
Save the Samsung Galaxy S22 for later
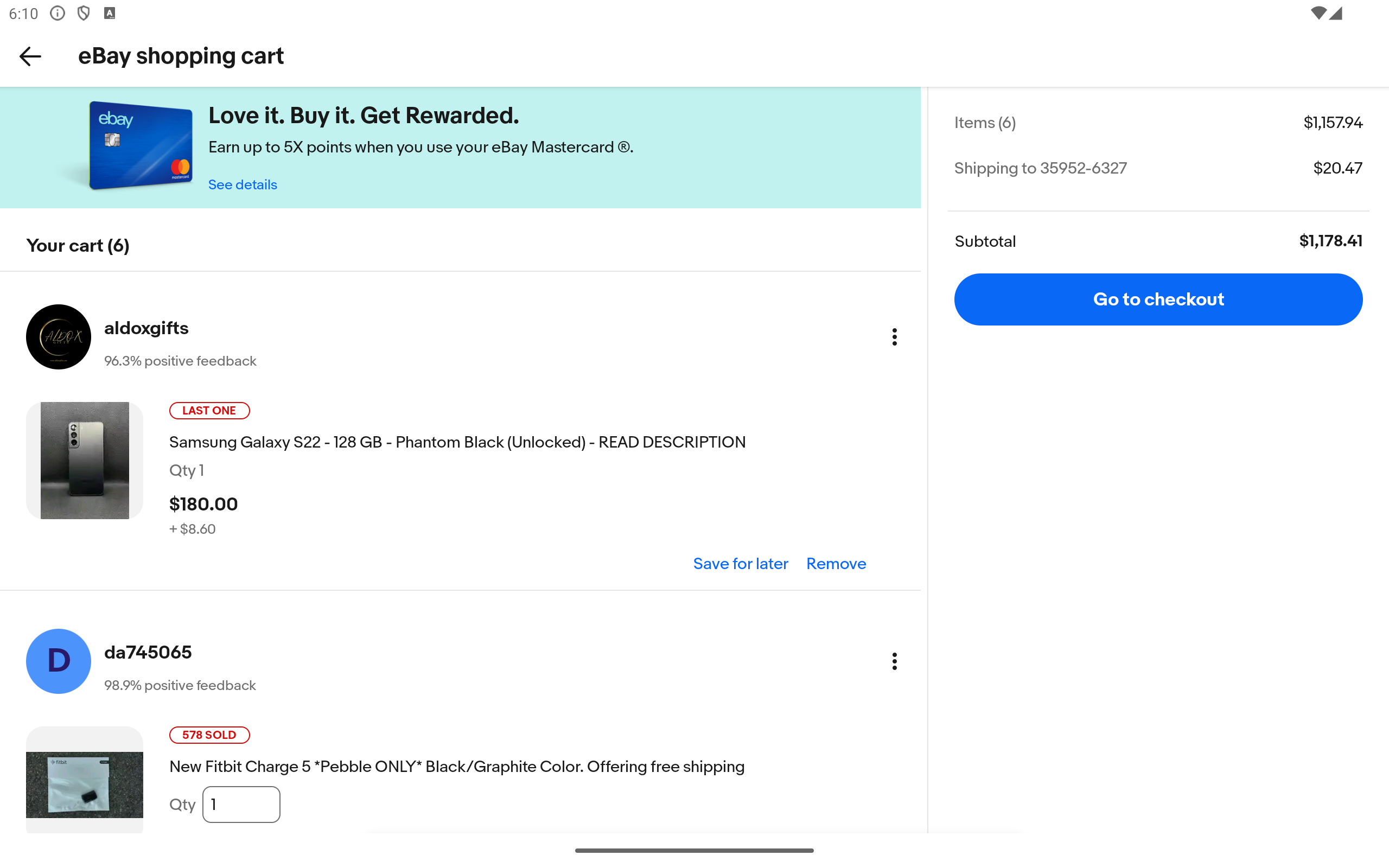[741, 564]
